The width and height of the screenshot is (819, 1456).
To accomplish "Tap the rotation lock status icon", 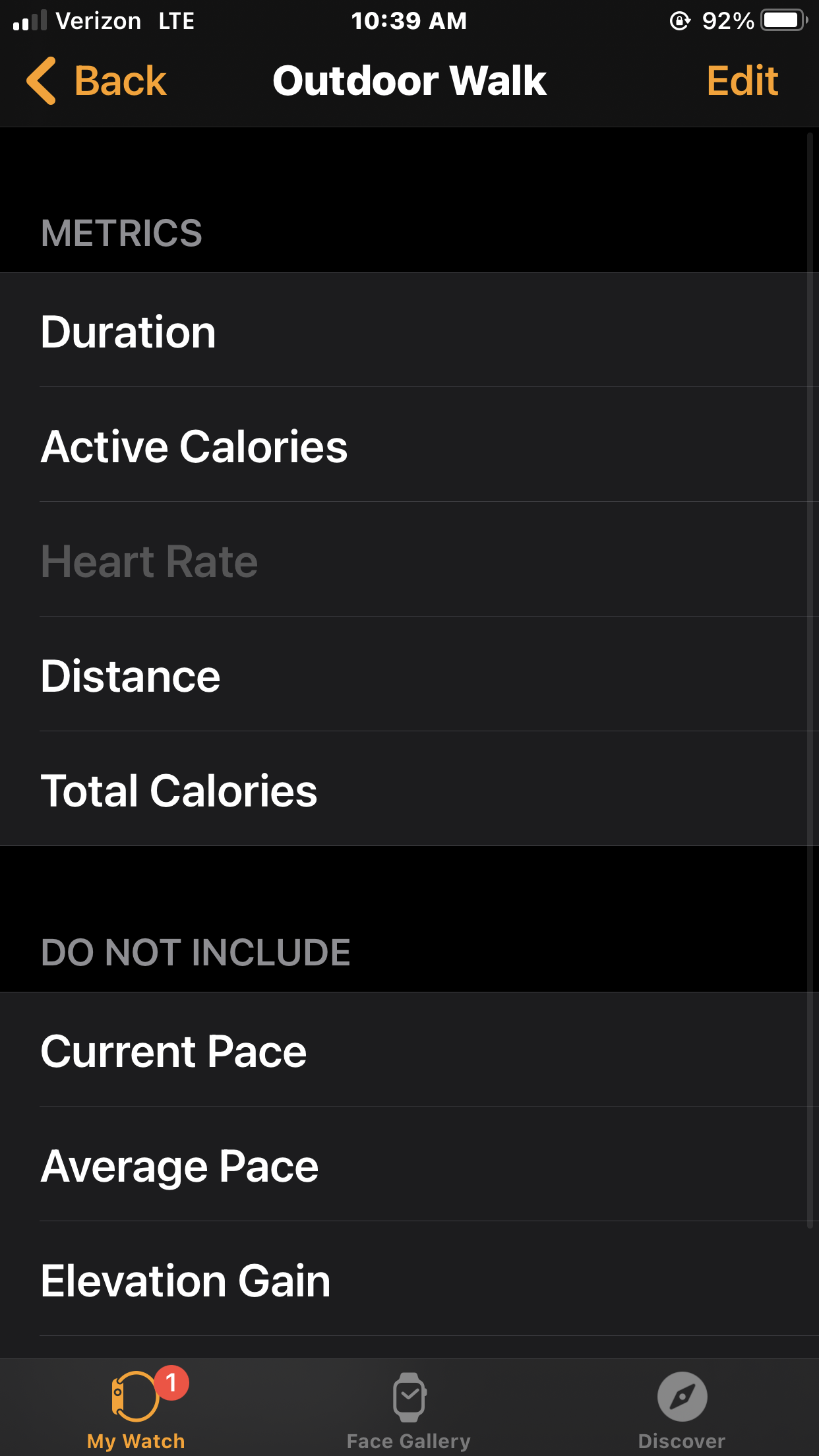I will coord(679,21).
